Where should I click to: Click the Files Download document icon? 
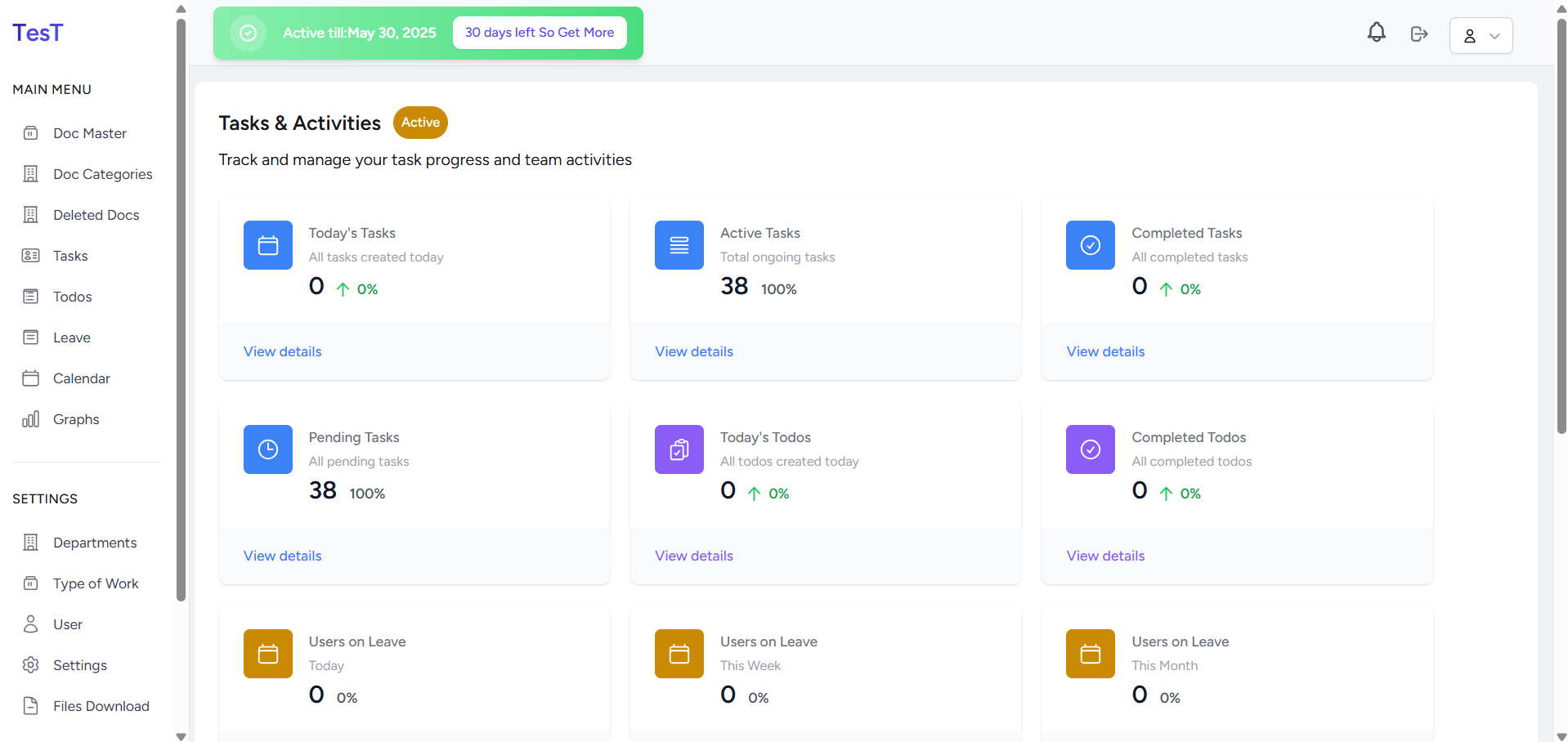point(31,706)
